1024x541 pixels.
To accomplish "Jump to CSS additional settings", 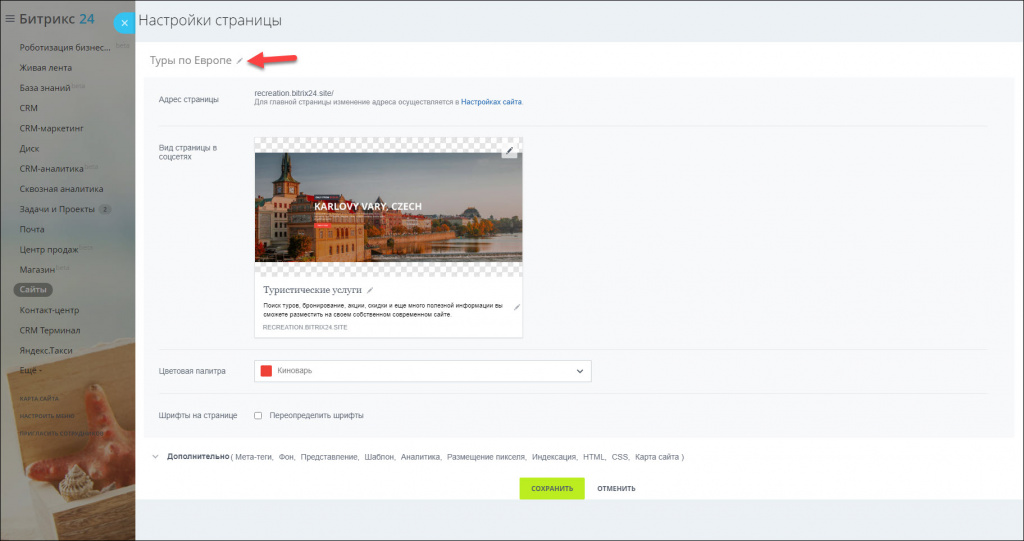I will click(x=620, y=457).
